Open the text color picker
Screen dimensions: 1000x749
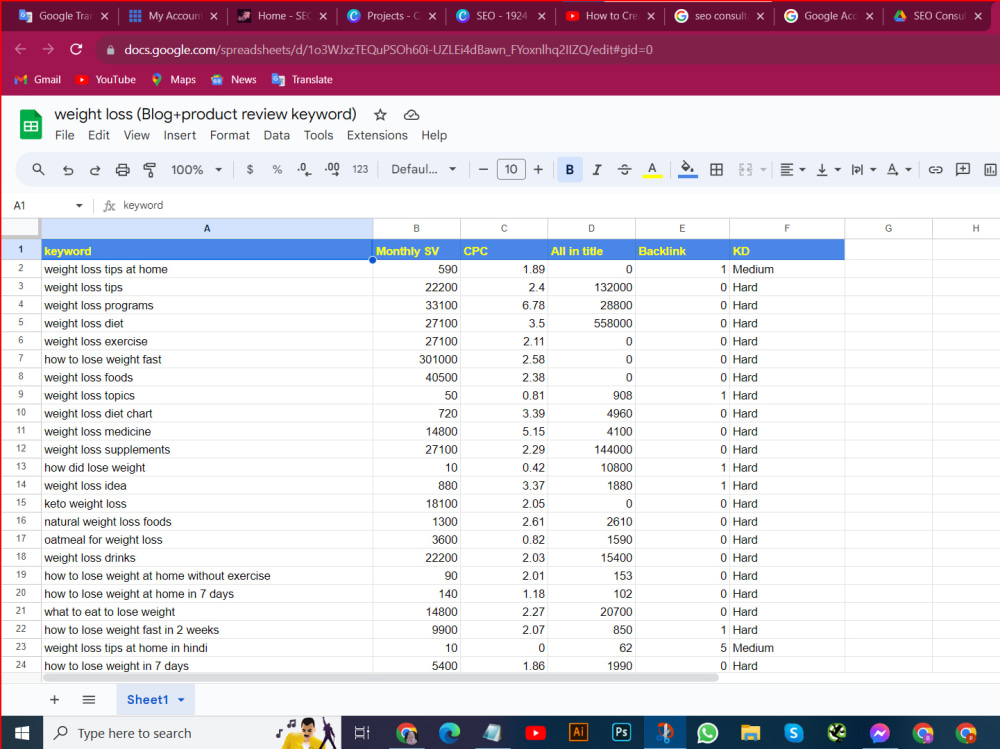pyautogui.click(x=652, y=170)
